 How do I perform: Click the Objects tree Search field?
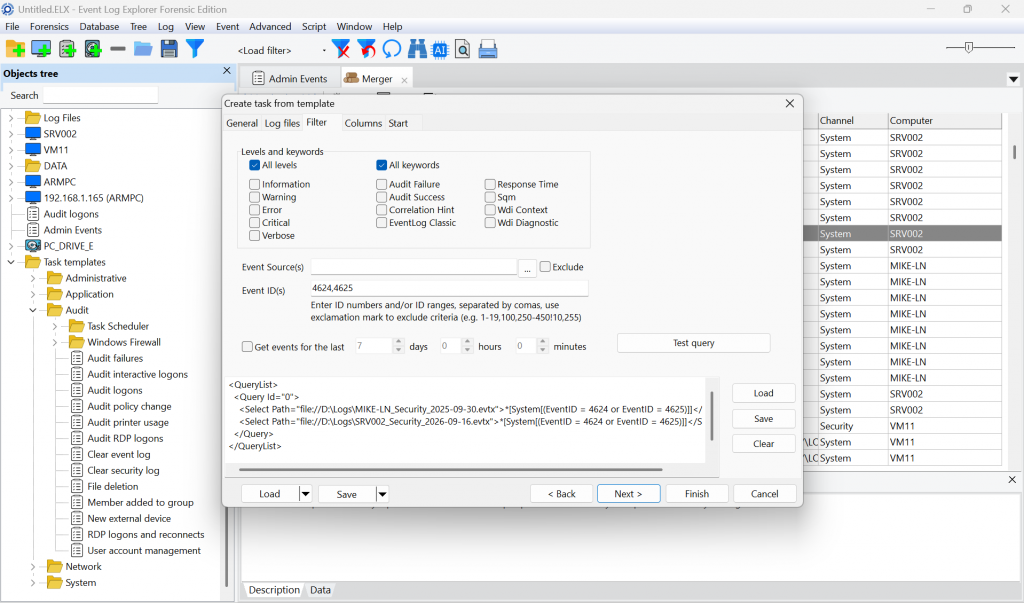point(101,95)
